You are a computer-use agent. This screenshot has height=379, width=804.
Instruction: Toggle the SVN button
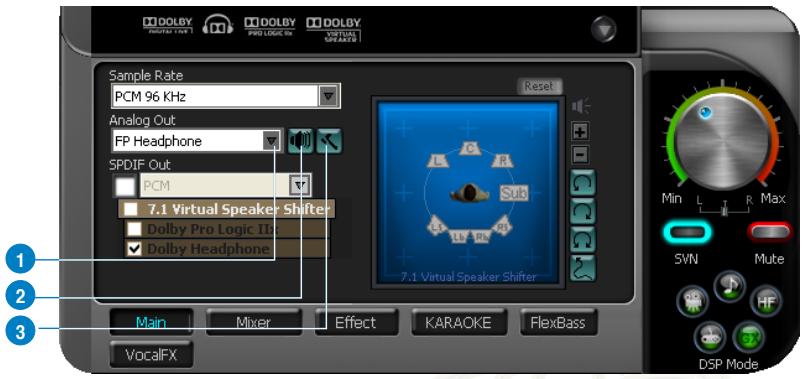(687, 233)
